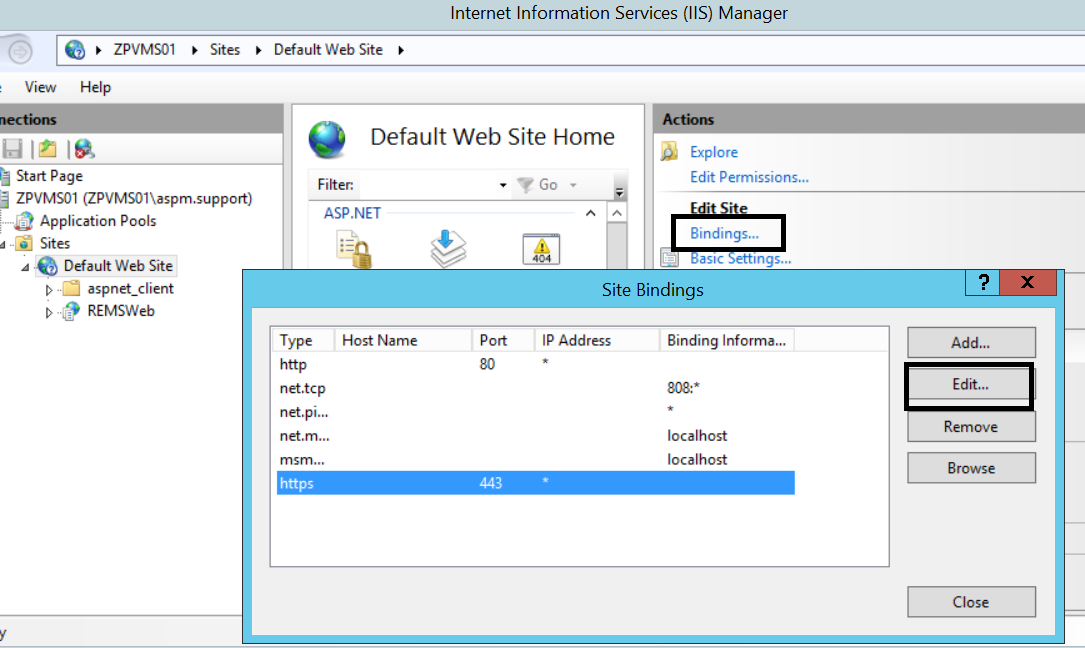Expand the aspnet_client tree node

click(x=48, y=290)
